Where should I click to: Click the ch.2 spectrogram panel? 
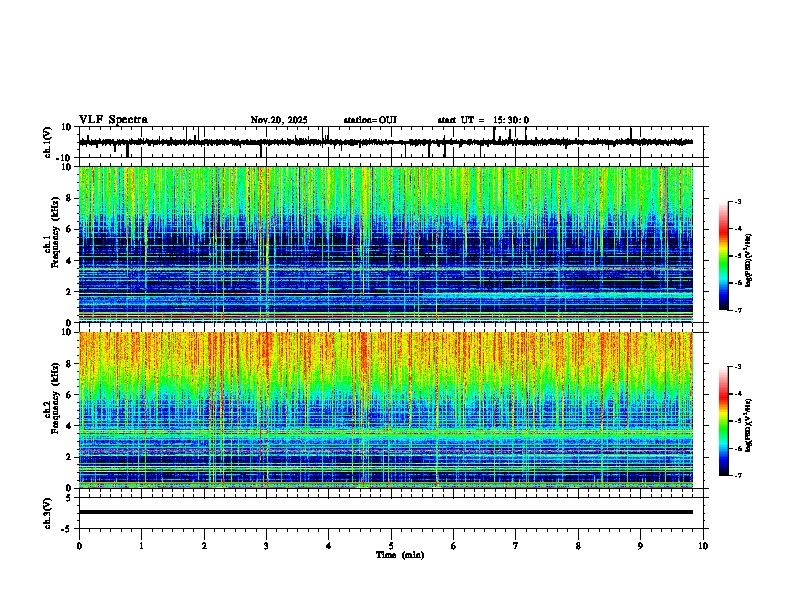[386, 410]
